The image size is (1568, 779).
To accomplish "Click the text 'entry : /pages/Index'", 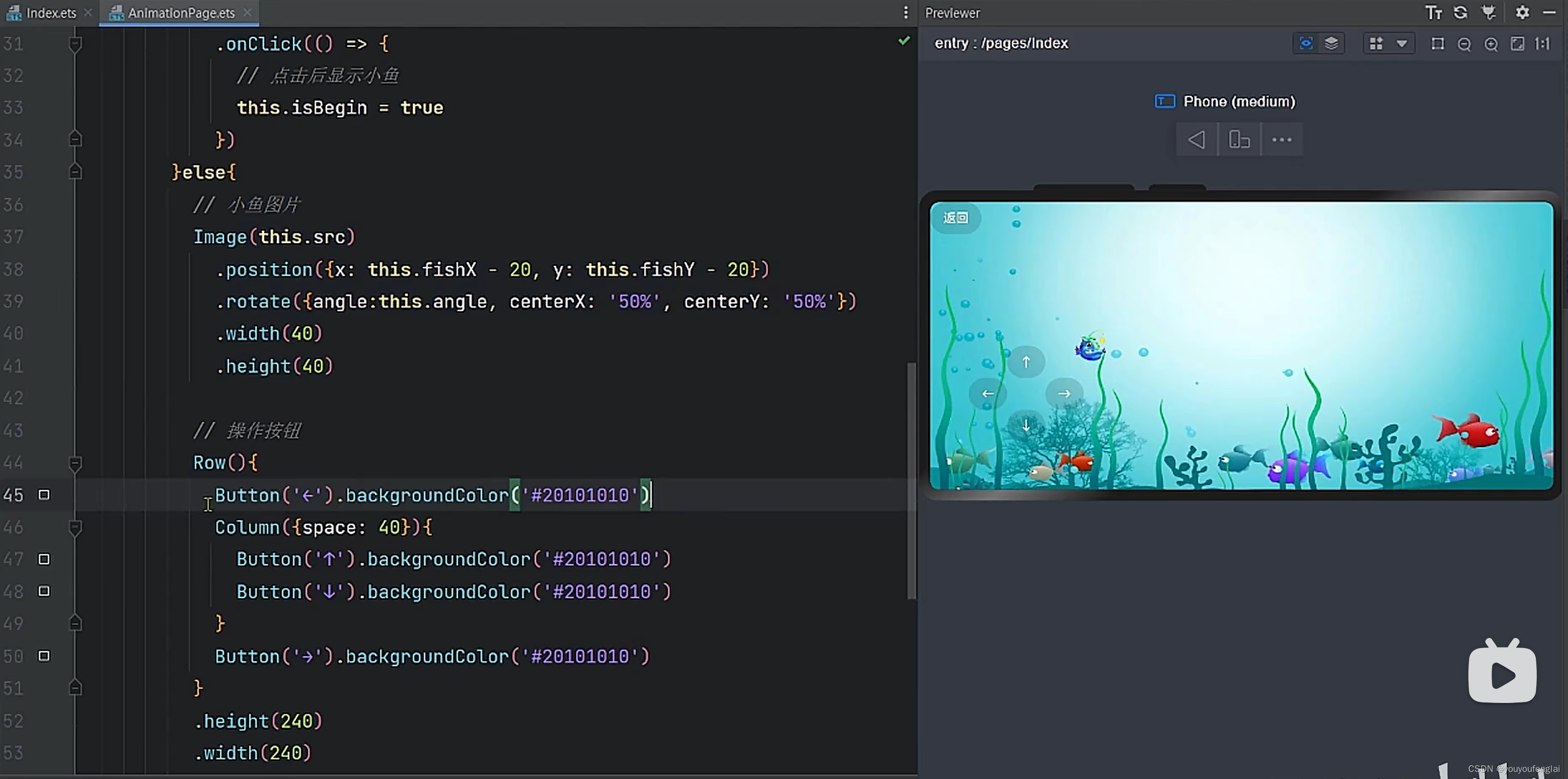I will [1001, 43].
